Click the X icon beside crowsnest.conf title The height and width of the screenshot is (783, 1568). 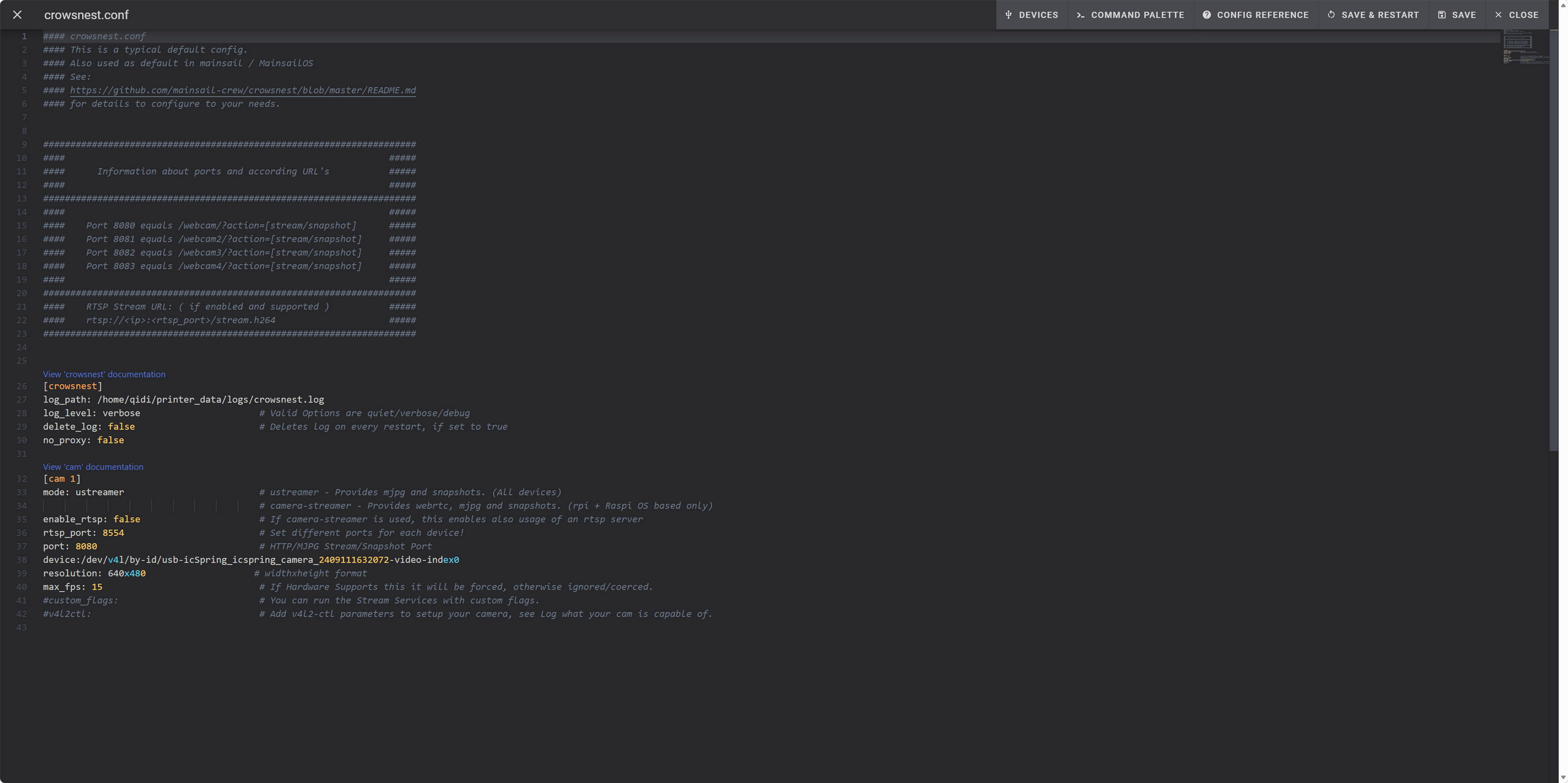(x=17, y=15)
